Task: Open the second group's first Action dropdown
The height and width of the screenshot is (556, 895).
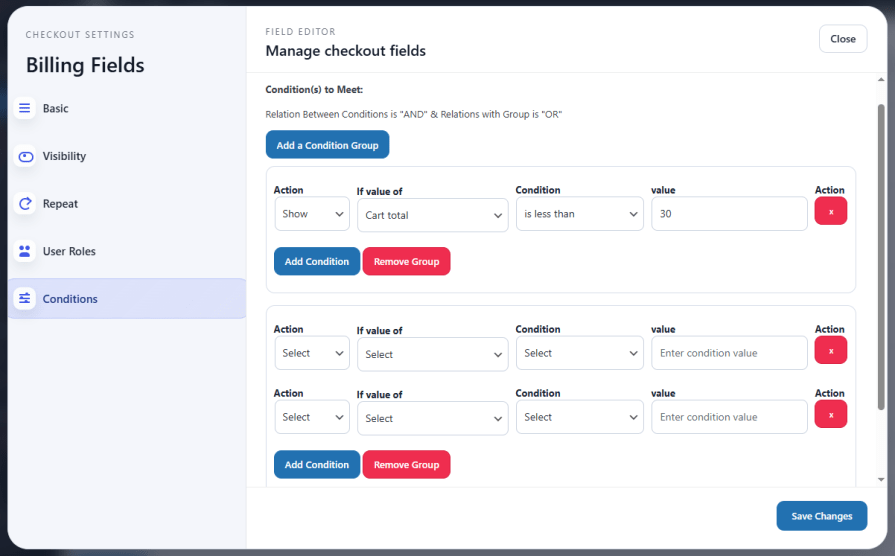Action: pos(311,353)
